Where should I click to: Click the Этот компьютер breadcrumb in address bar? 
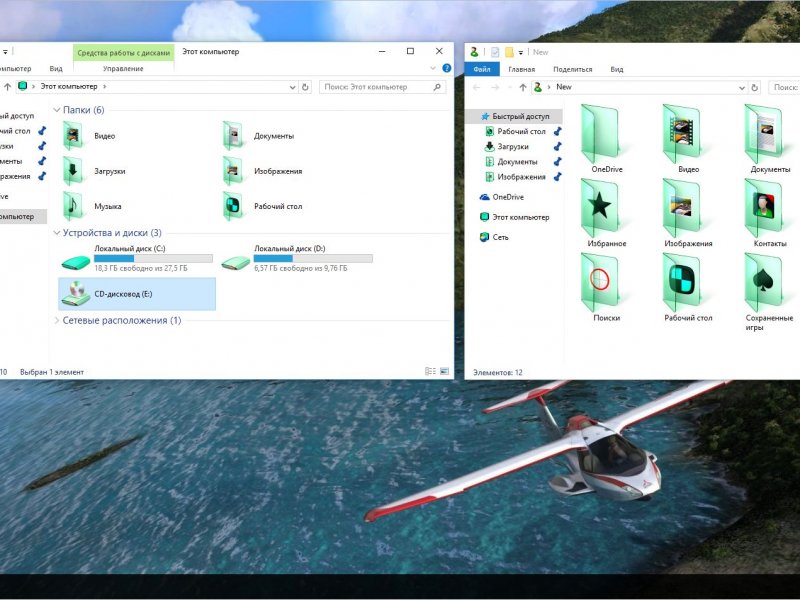point(69,86)
